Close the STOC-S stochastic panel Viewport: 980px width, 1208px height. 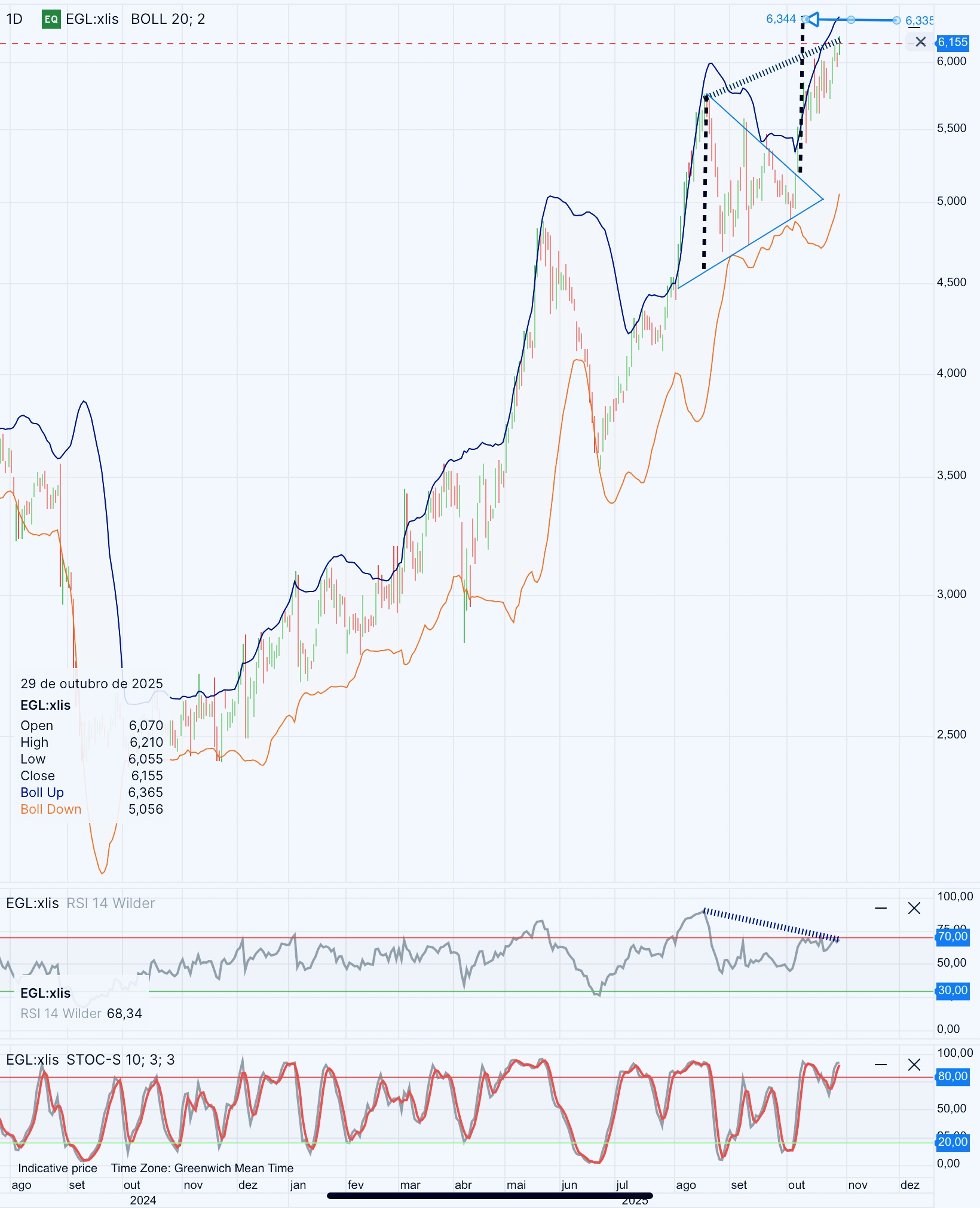914,1065
